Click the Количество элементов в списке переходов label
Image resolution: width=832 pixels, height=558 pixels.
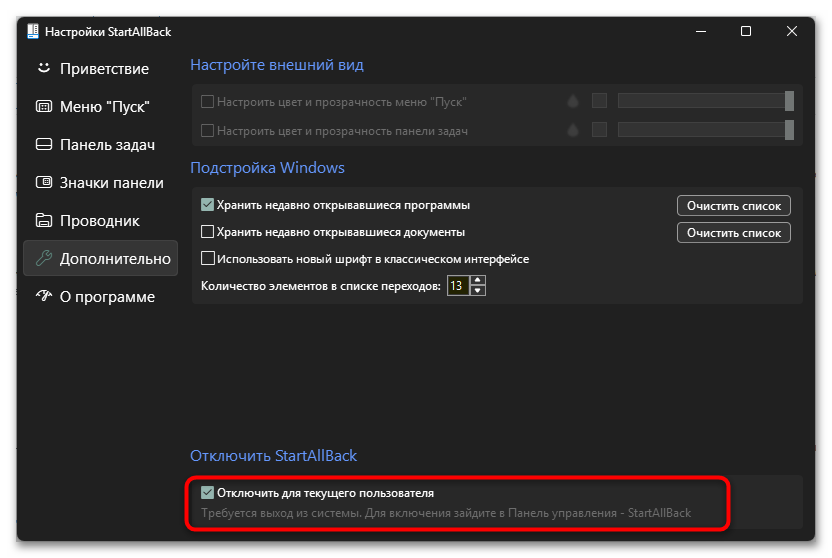321,286
